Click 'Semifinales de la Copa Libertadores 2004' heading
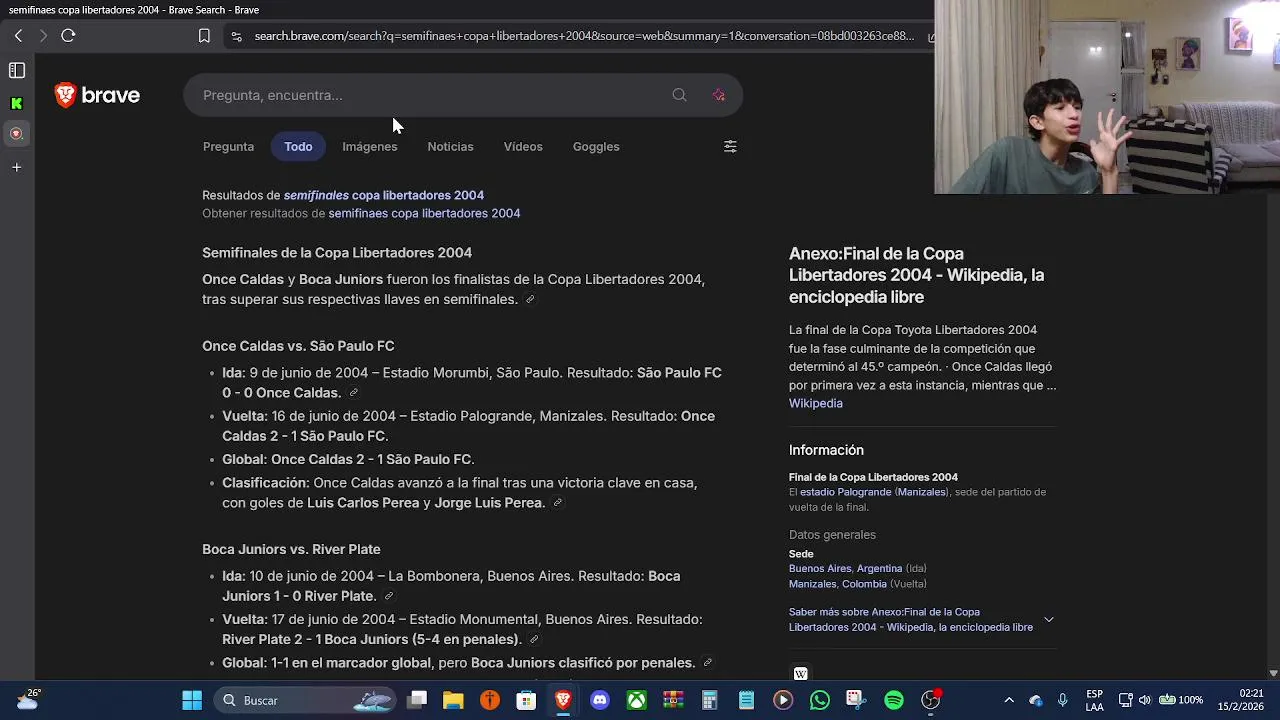Image resolution: width=1280 pixels, height=720 pixels. click(x=337, y=253)
